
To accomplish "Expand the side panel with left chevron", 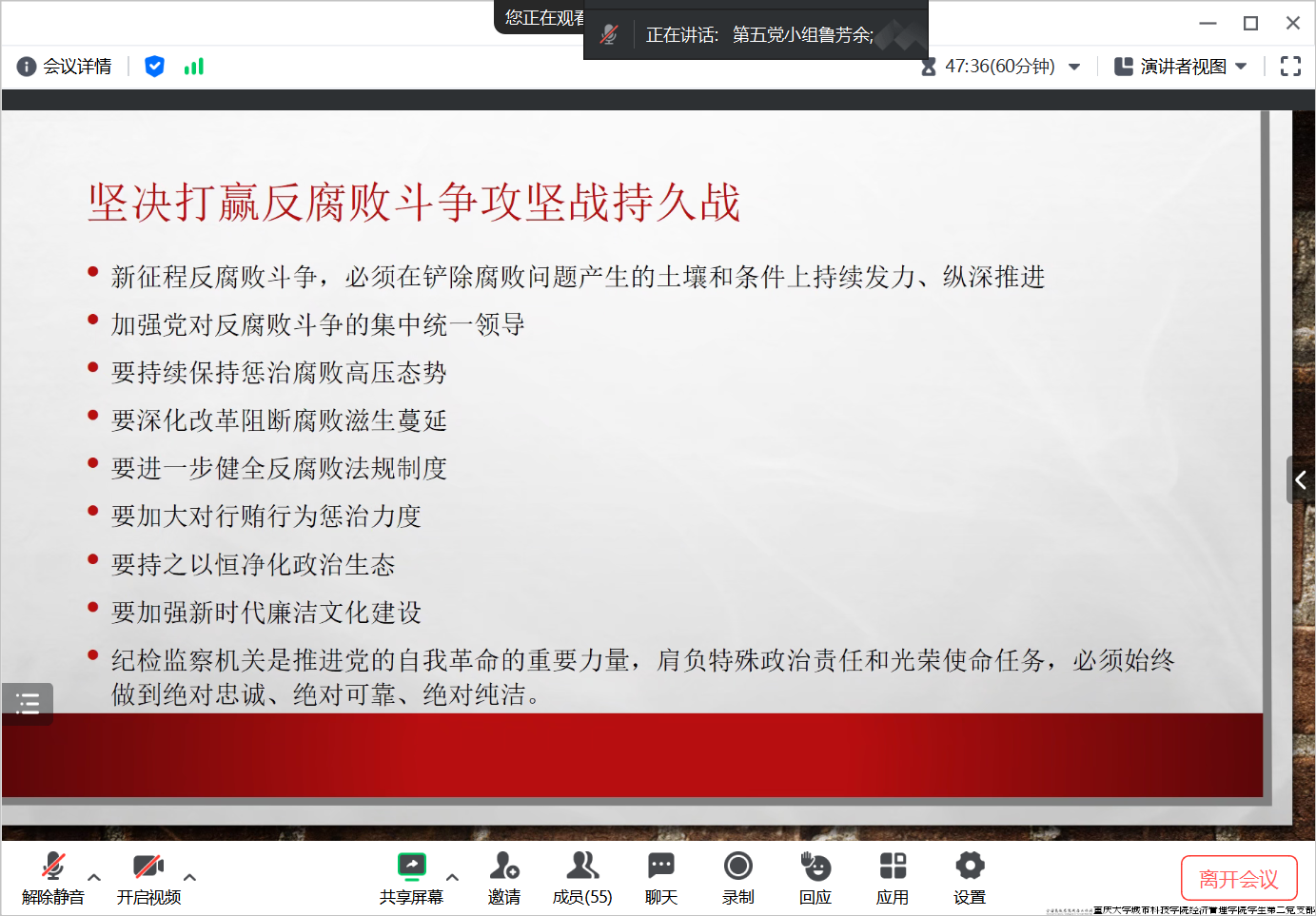I will click(1301, 479).
